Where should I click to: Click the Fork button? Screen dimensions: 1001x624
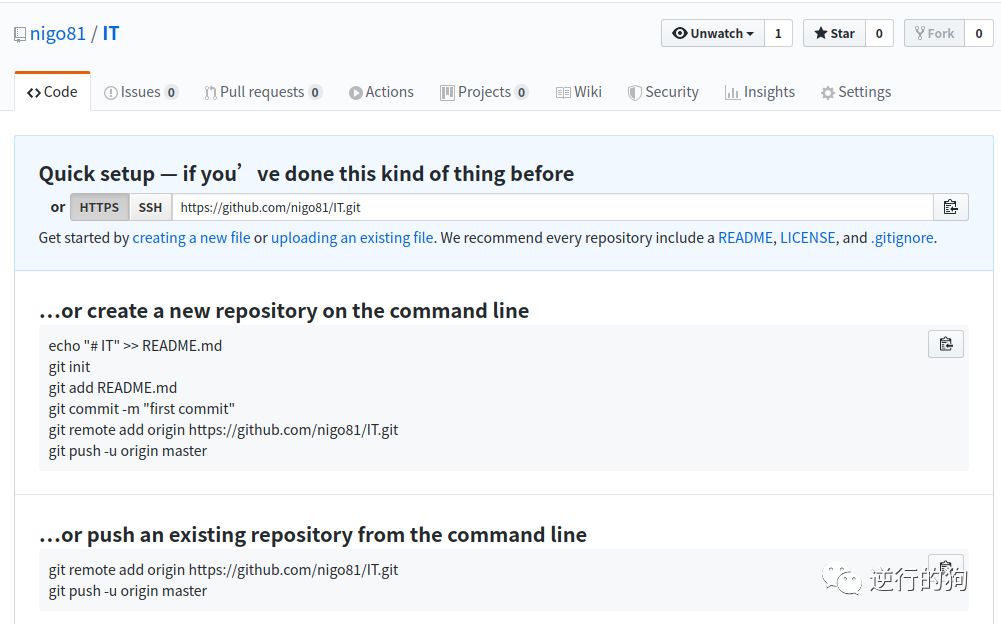(935, 33)
